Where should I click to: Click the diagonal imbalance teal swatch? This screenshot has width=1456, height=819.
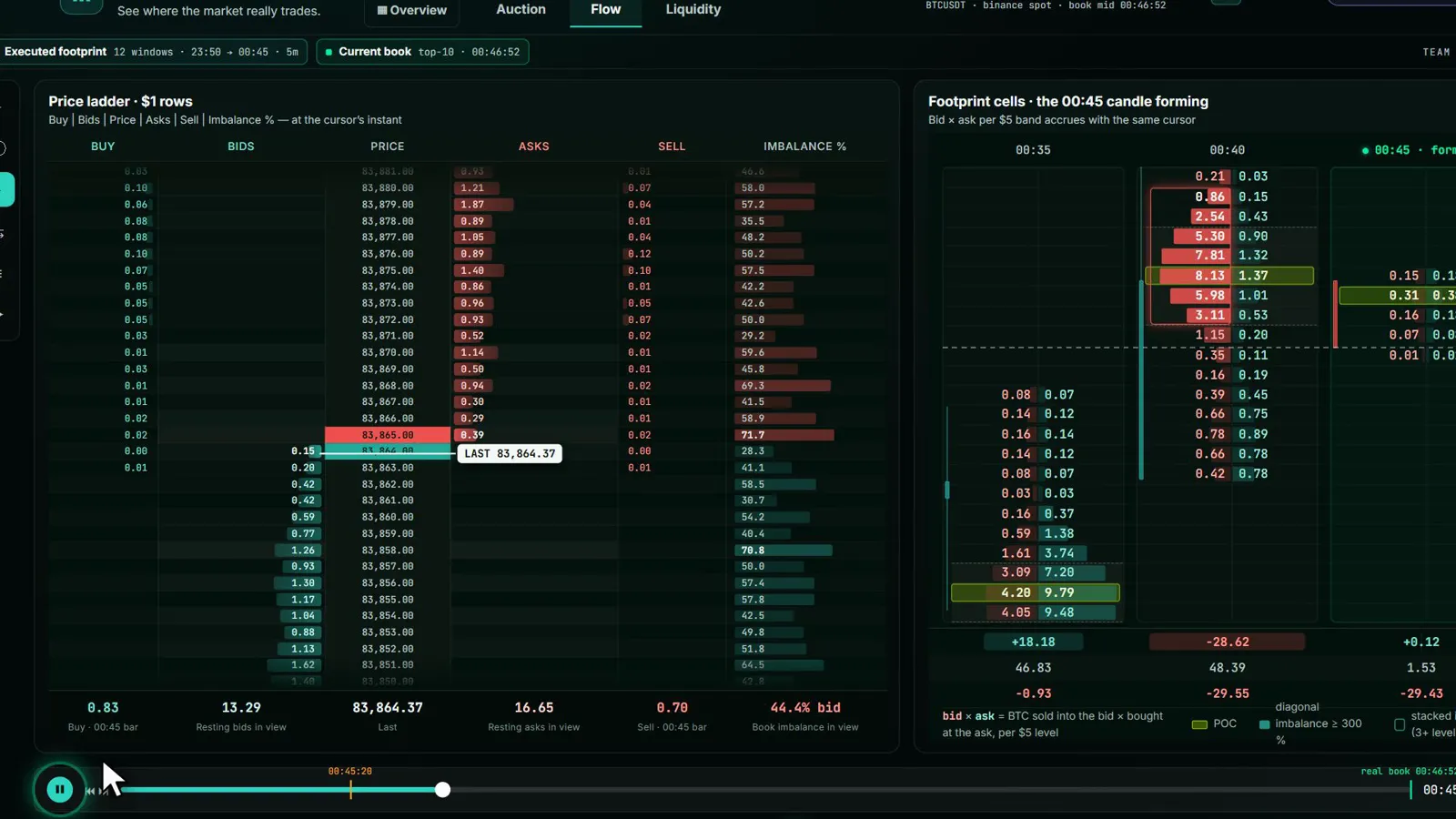coord(1264,724)
